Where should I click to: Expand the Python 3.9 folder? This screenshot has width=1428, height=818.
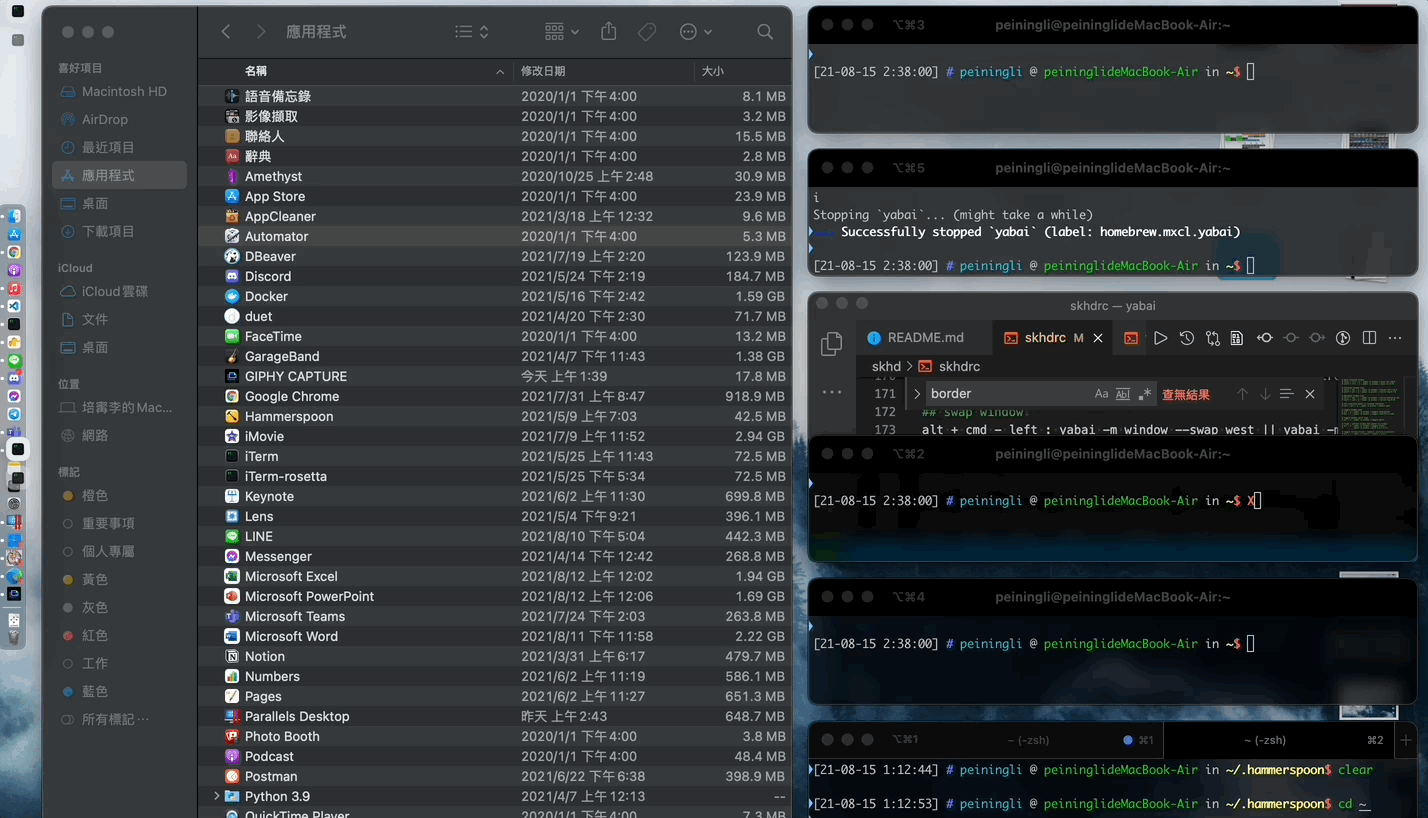(x=217, y=796)
